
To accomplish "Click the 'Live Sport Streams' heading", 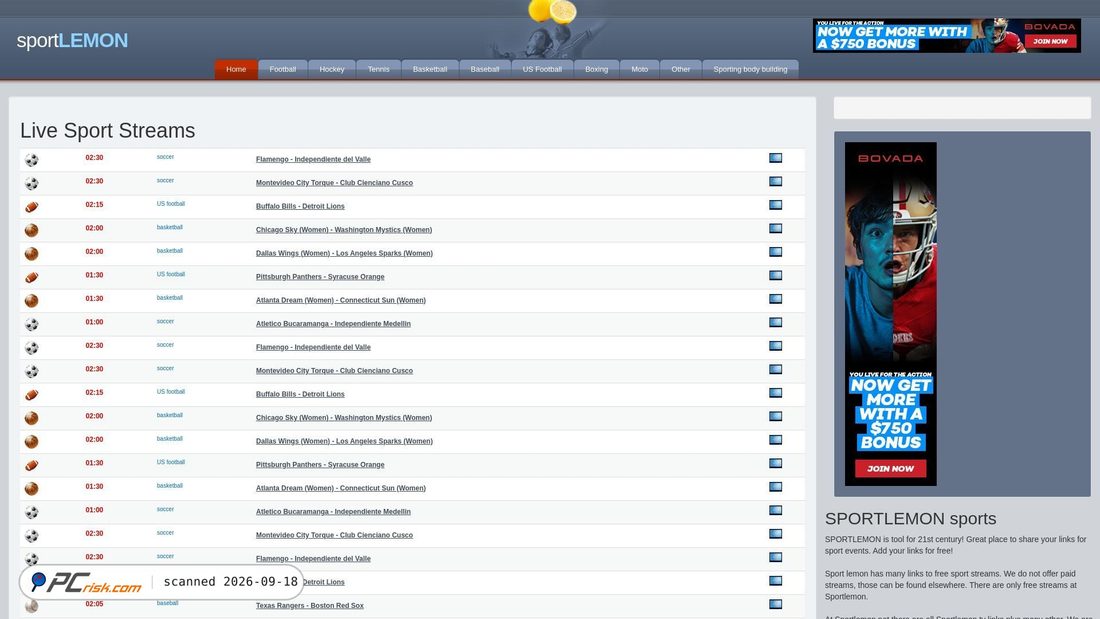I will [107, 131].
